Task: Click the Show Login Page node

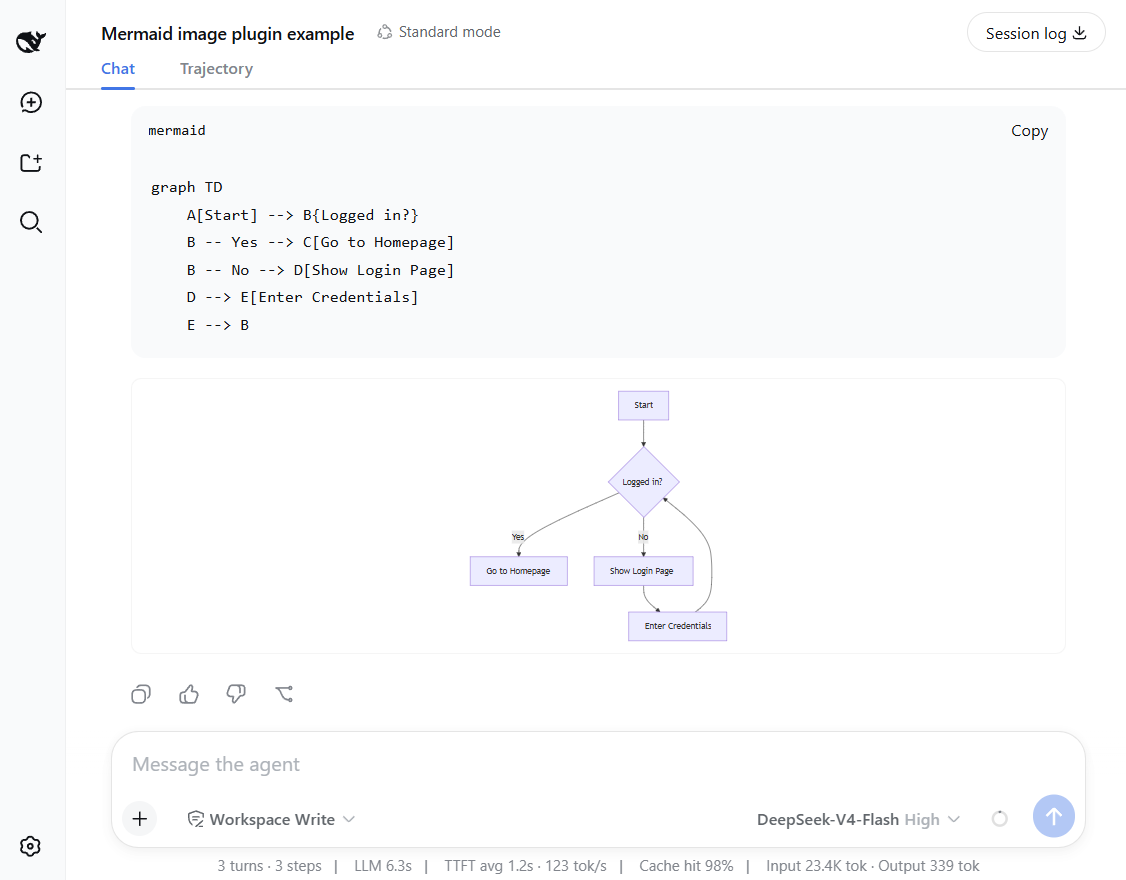Action: coord(643,571)
